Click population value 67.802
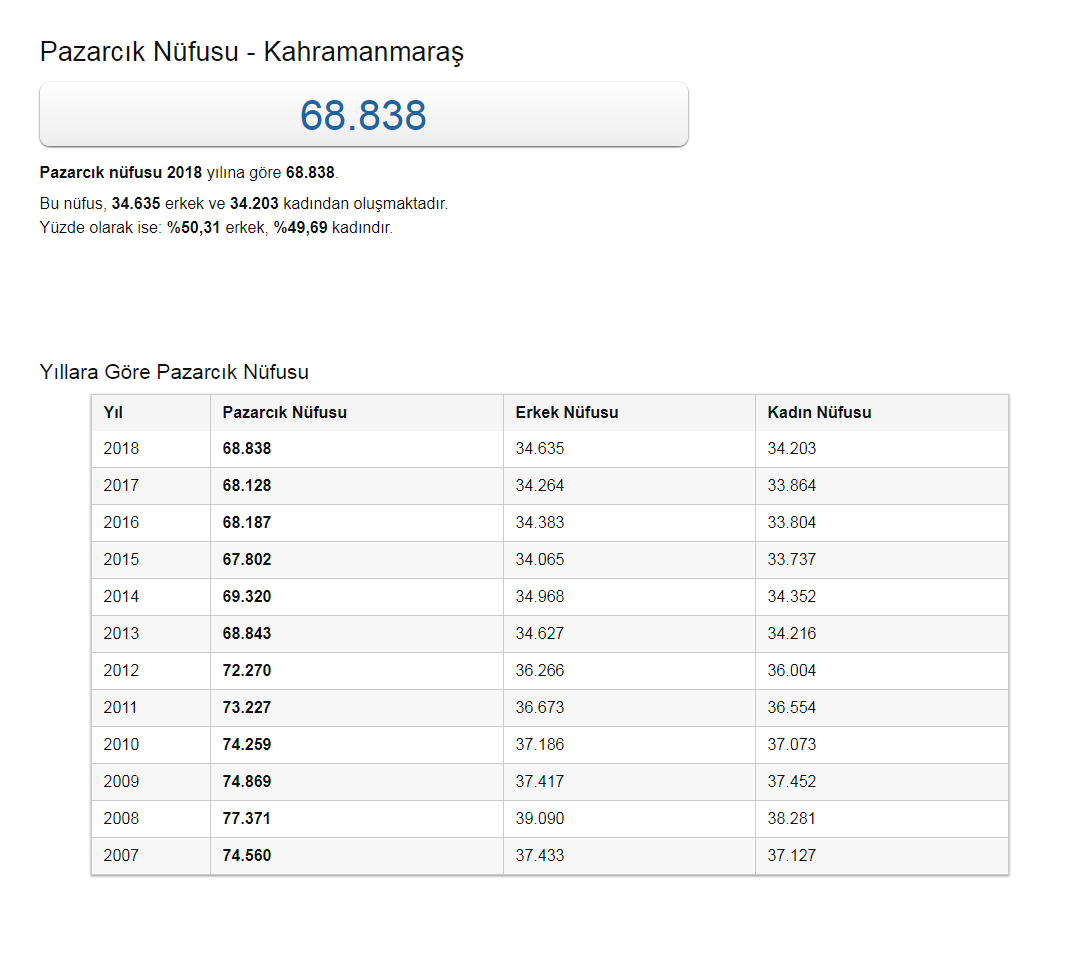 coord(247,559)
